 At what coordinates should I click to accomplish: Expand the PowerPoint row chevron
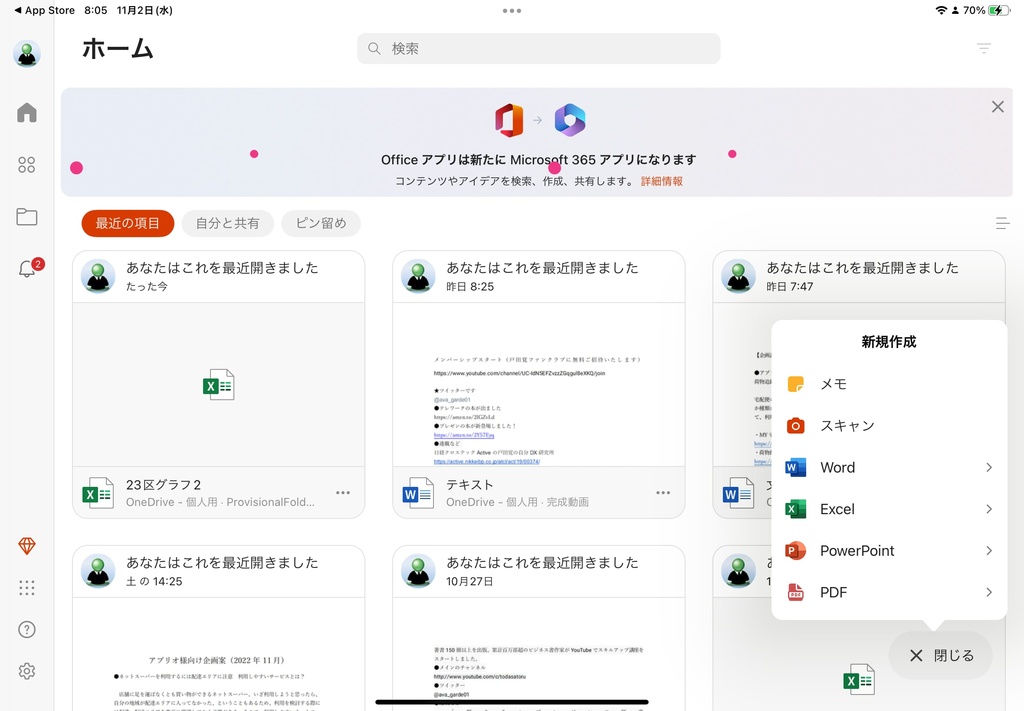coord(989,551)
